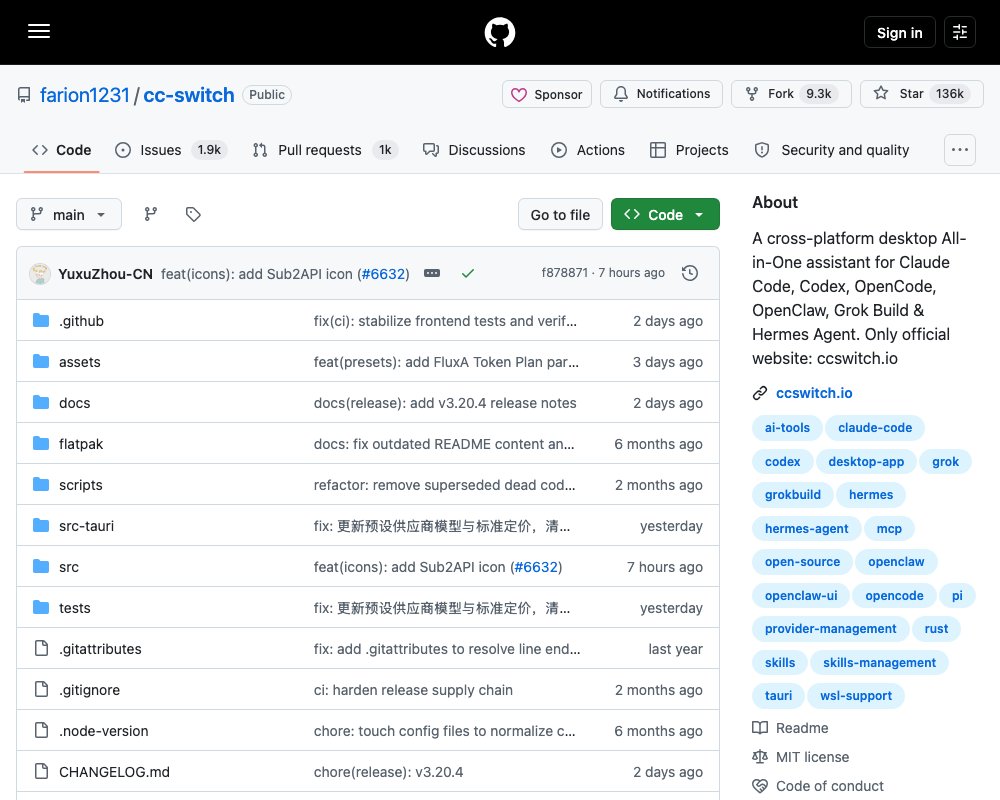Open the cc-switch repository link

pos(189,95)
